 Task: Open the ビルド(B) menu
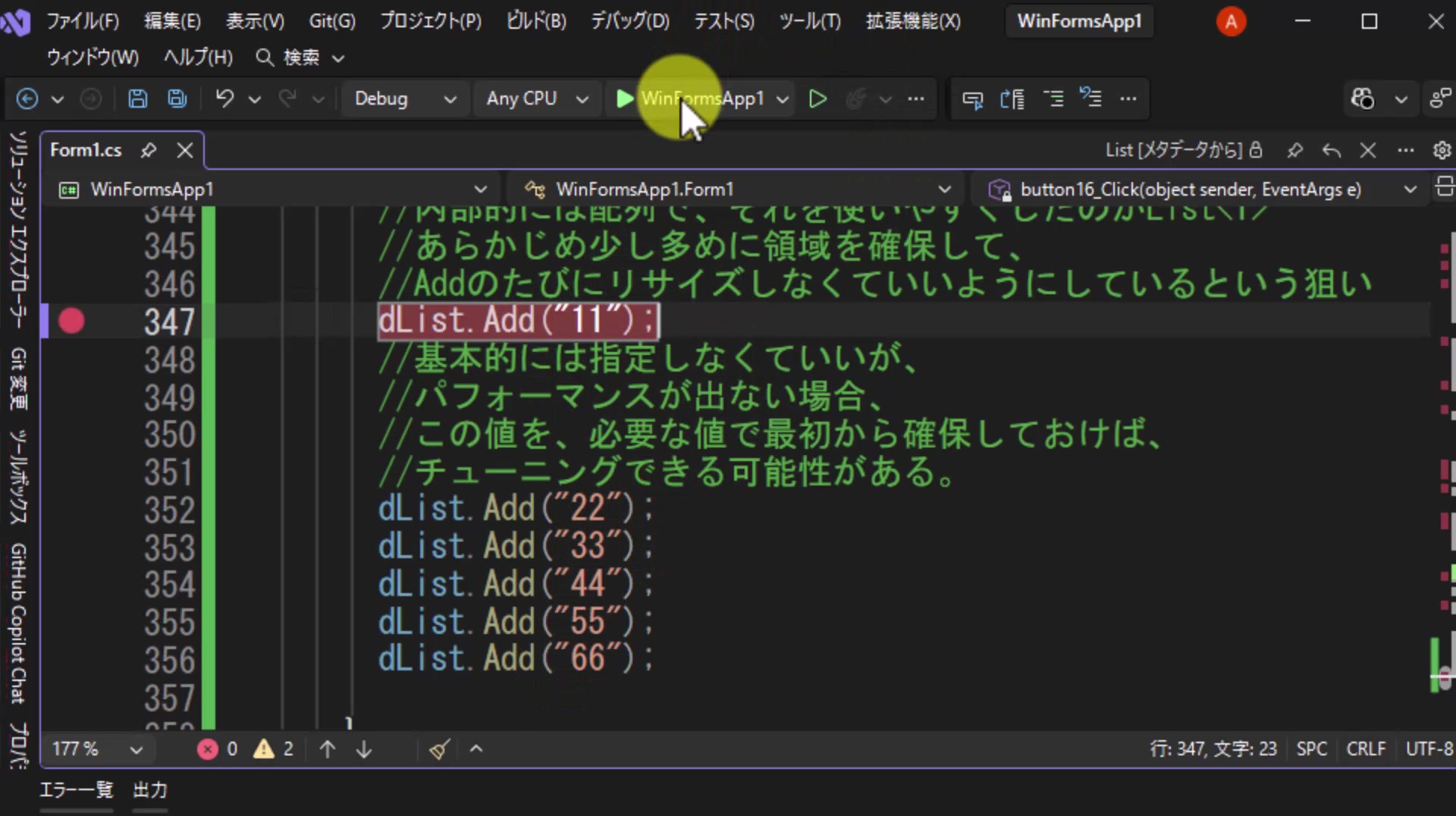tap(536, 20)
